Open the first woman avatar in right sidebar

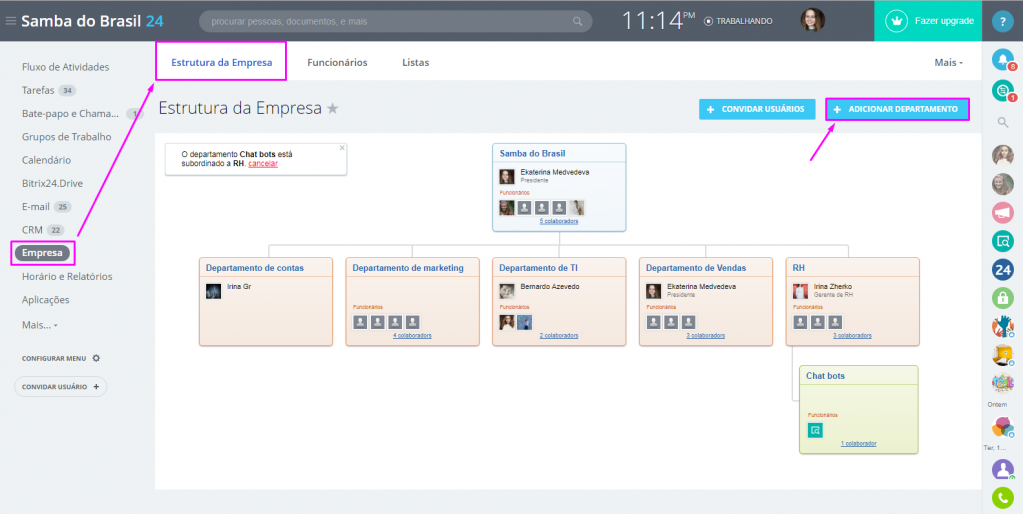tap(1003, 155)
